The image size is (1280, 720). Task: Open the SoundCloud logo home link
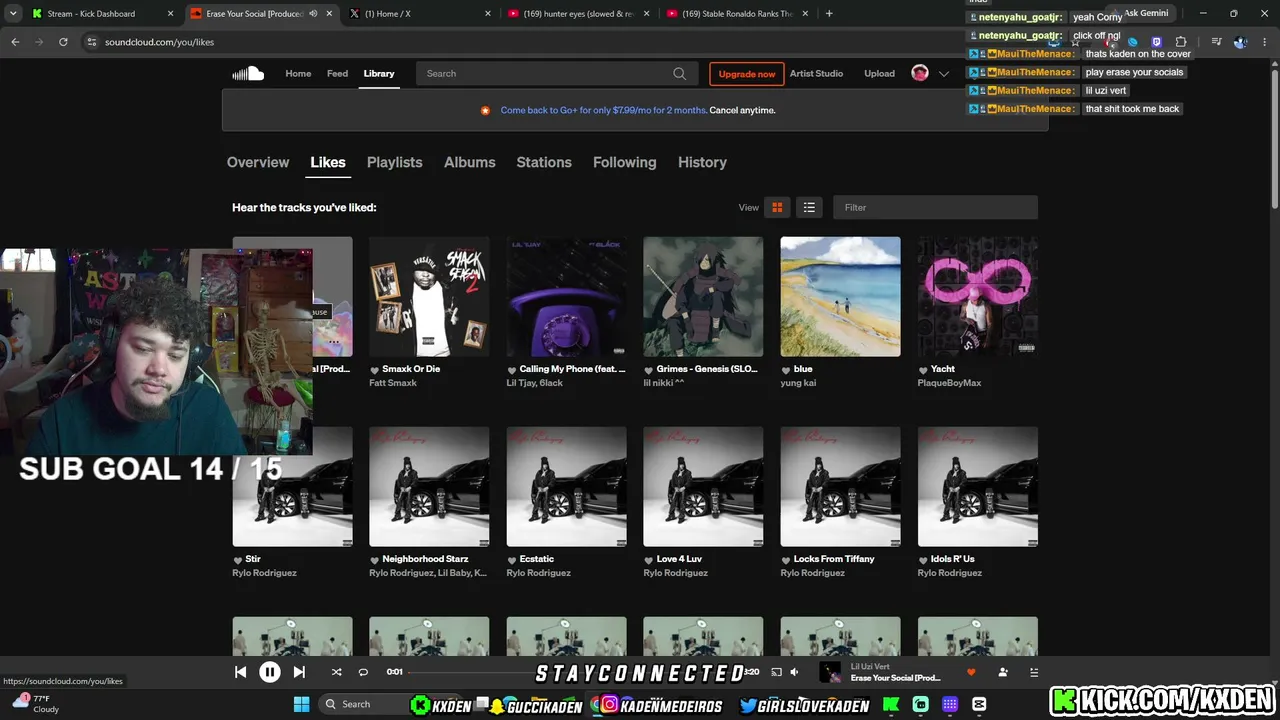tap(248, 73)
